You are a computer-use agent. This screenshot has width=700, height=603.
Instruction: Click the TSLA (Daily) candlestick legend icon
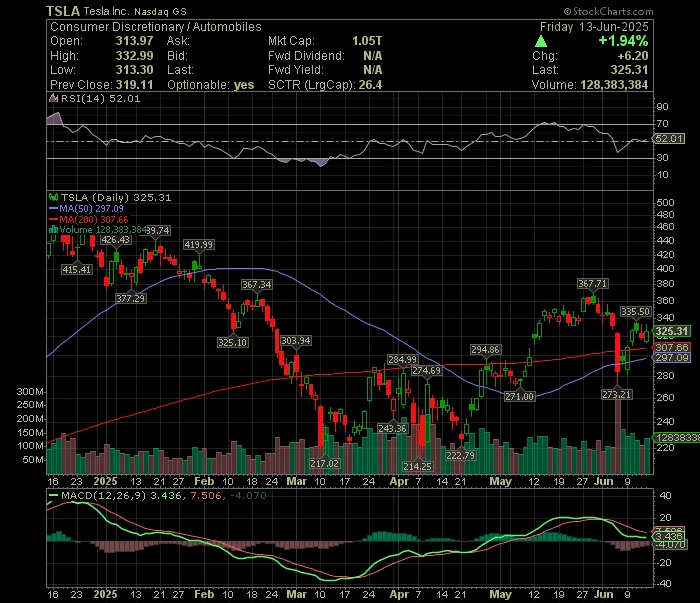54,197
